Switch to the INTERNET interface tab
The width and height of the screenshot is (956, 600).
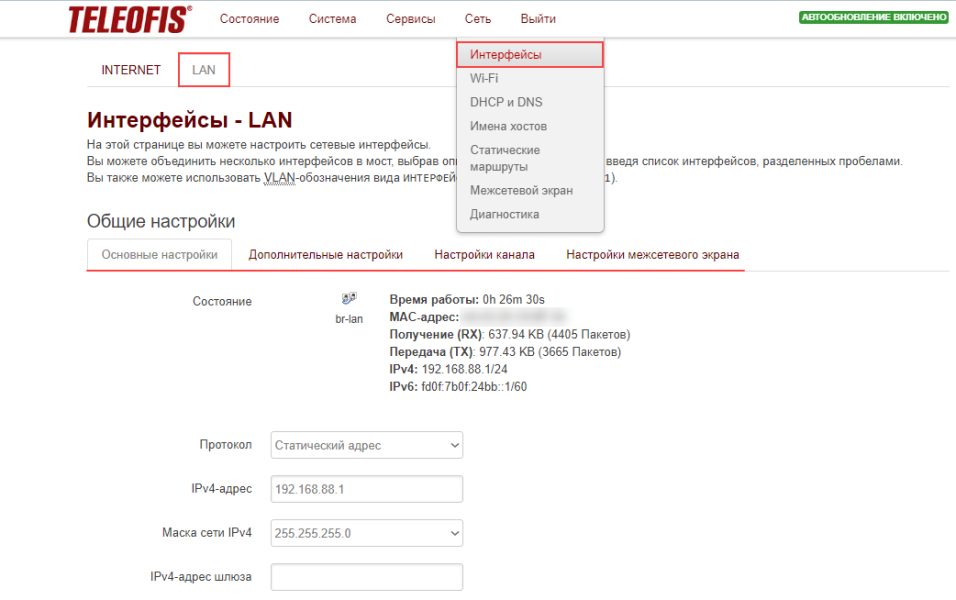click(x=131, y=70)
